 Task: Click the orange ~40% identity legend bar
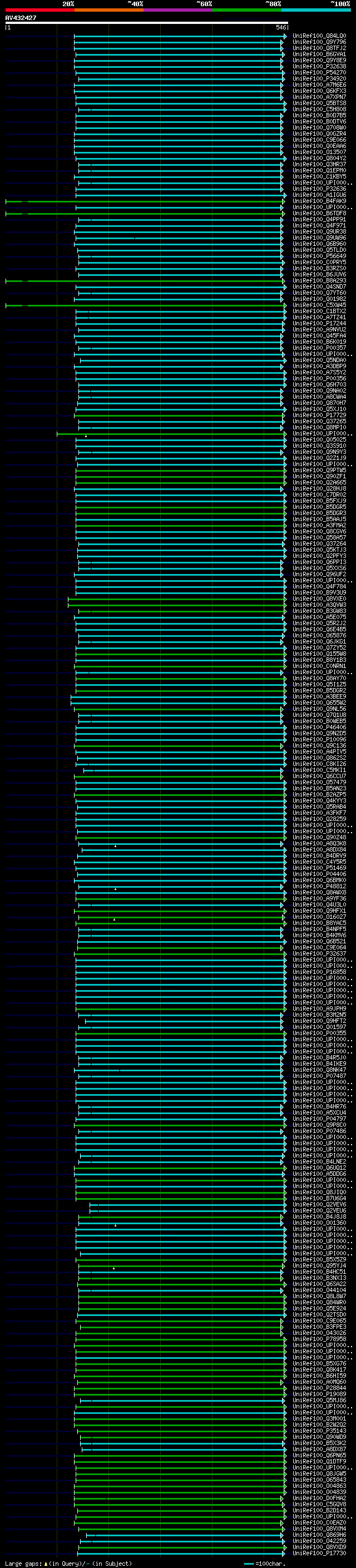click(x=109, y=10)
